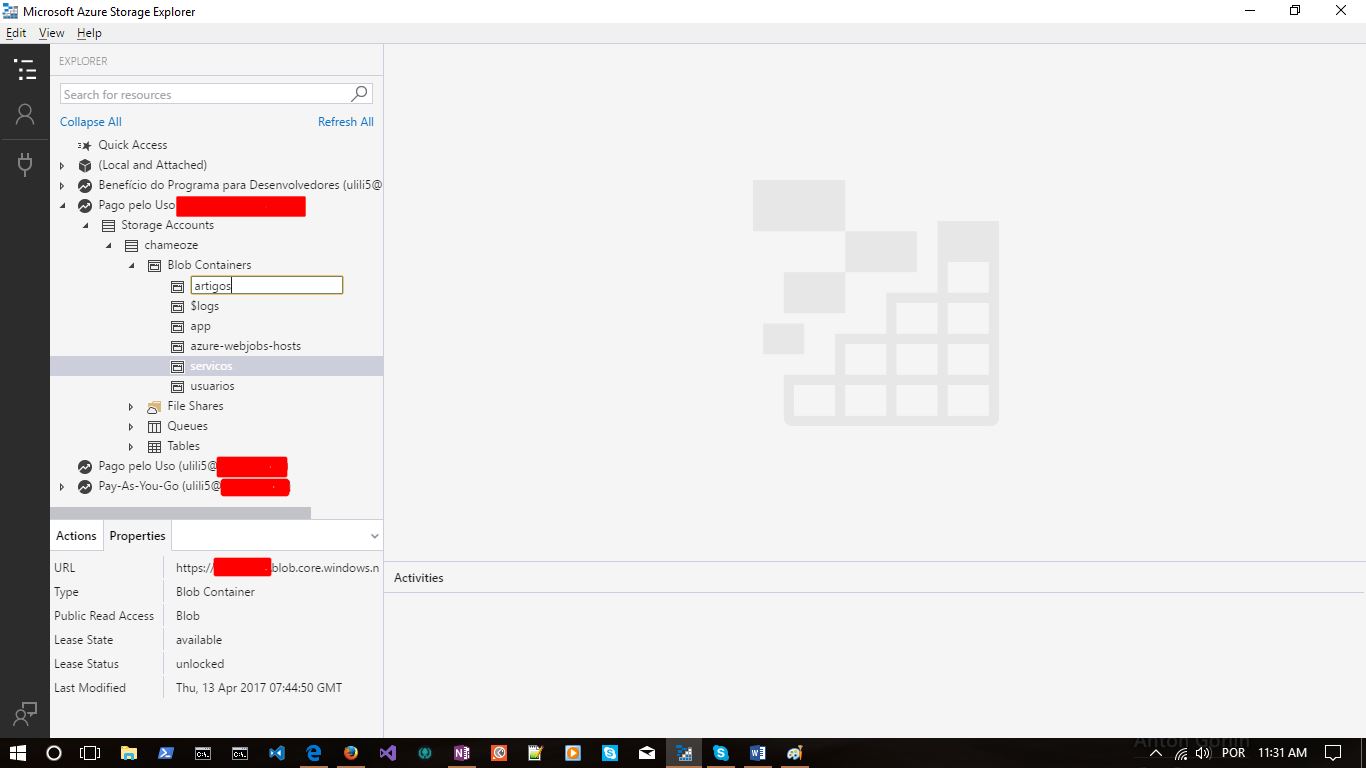
Task: Open PowerShell from the taskbar
Action: pyautogui.click(x=165, y=753)
